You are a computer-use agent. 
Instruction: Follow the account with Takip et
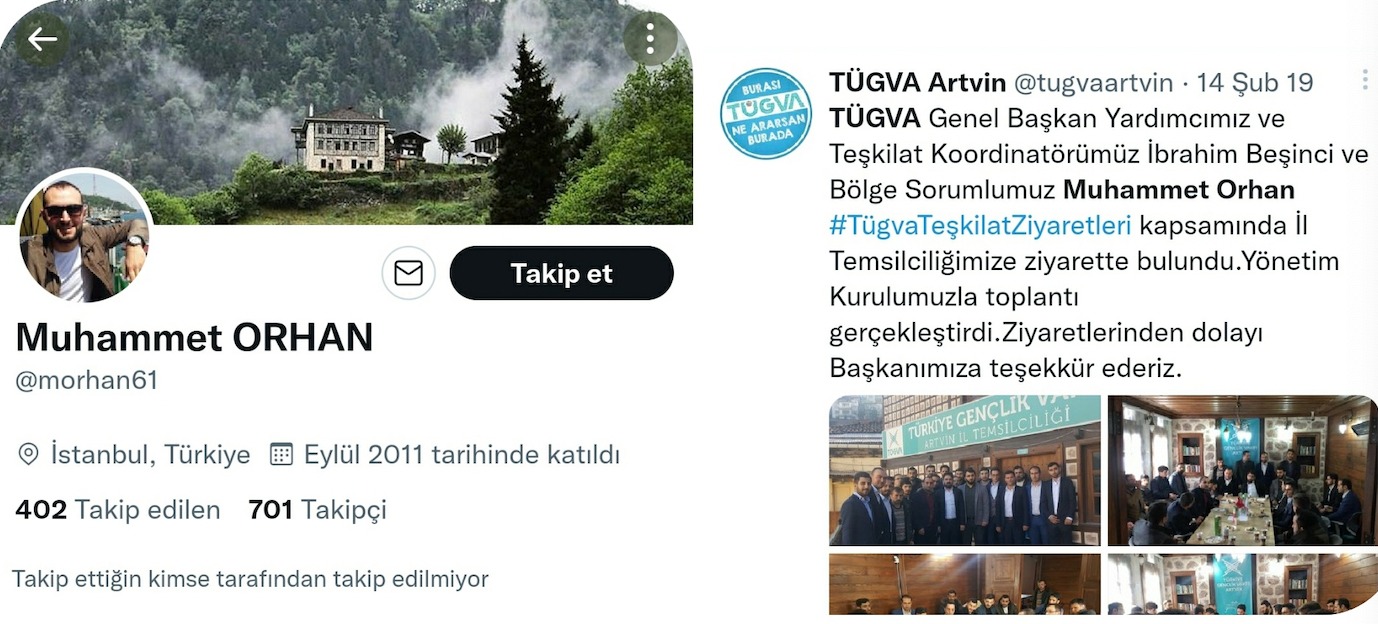[562, 273]
